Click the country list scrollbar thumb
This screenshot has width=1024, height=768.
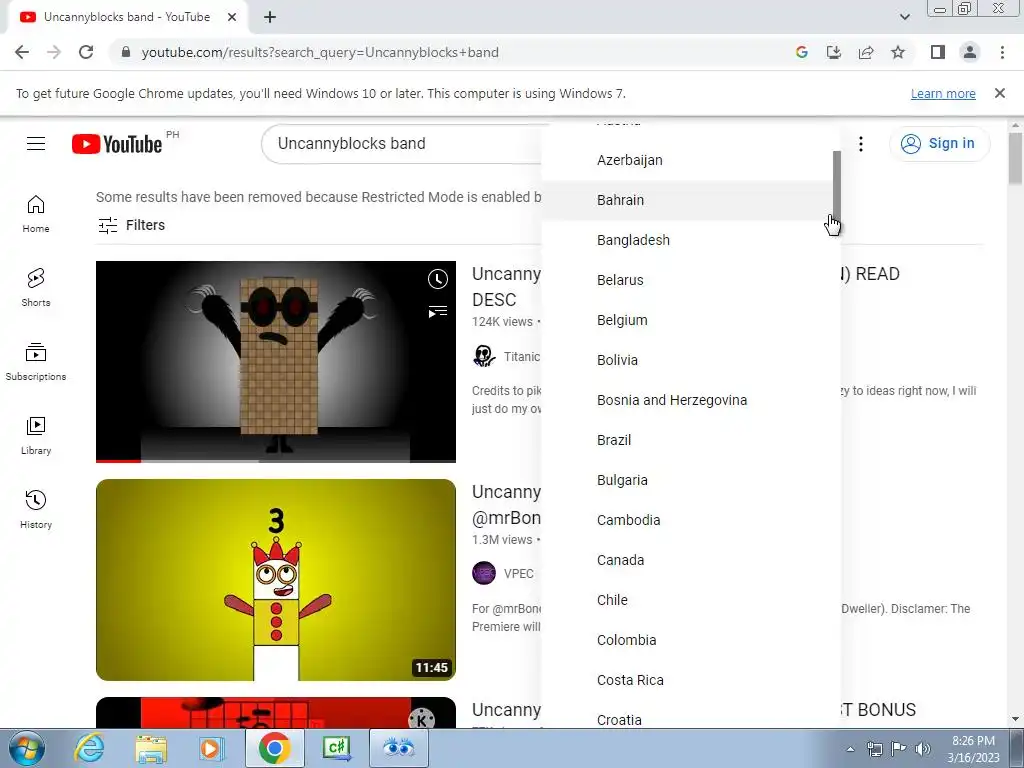coord(837,186)
